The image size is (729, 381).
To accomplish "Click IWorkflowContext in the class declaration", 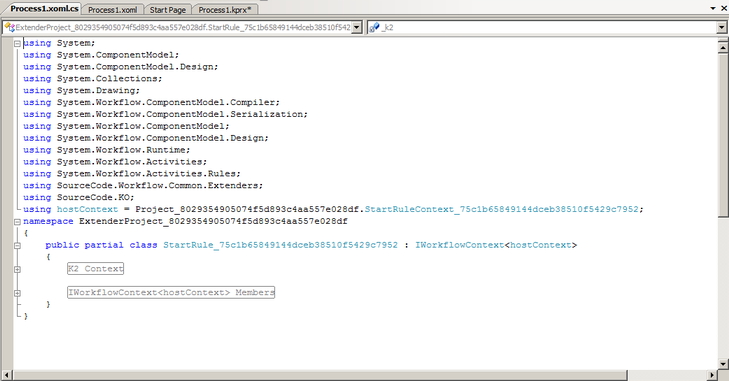I will [x=459, y=245].
